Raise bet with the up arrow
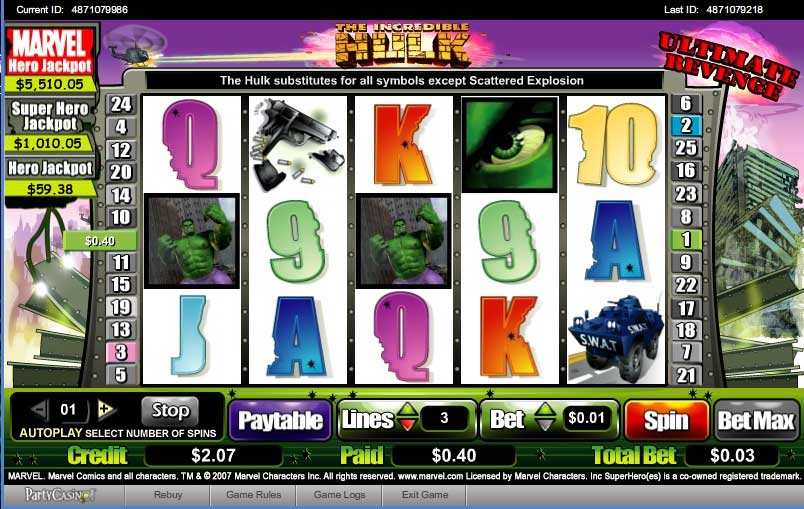The width and height of the screenshot is (804, 509). pos(545,410)
